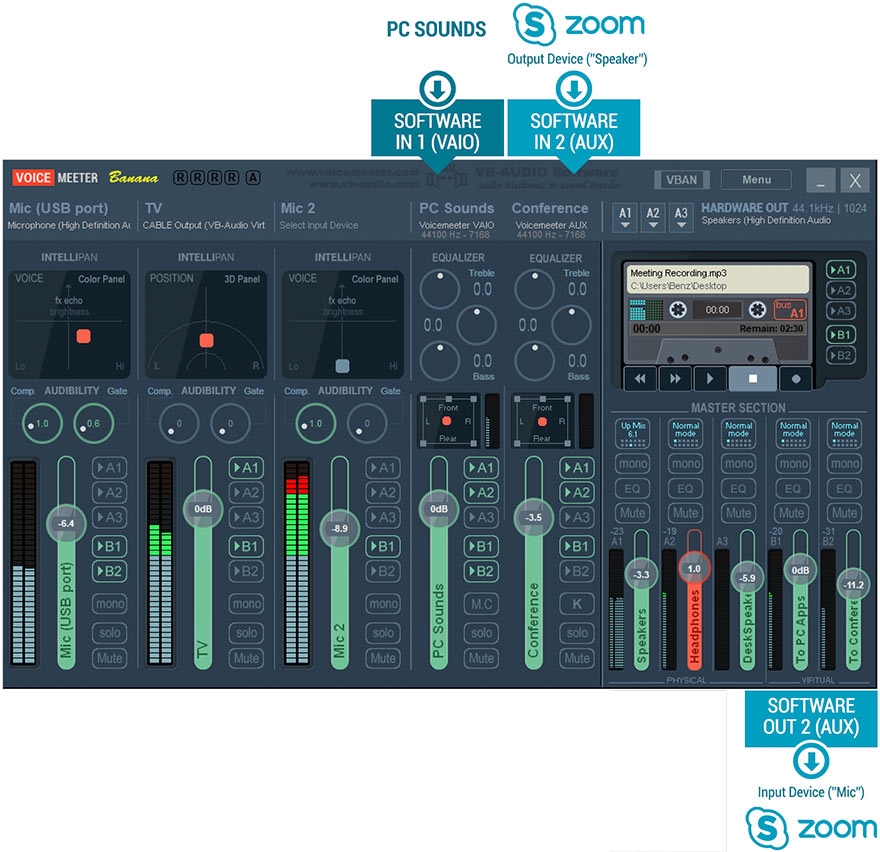Image resolution: width=880 pixels, height=852 pixels.
Task: Select input device for the Mic (USB port) strip
Action: (69, 226)
